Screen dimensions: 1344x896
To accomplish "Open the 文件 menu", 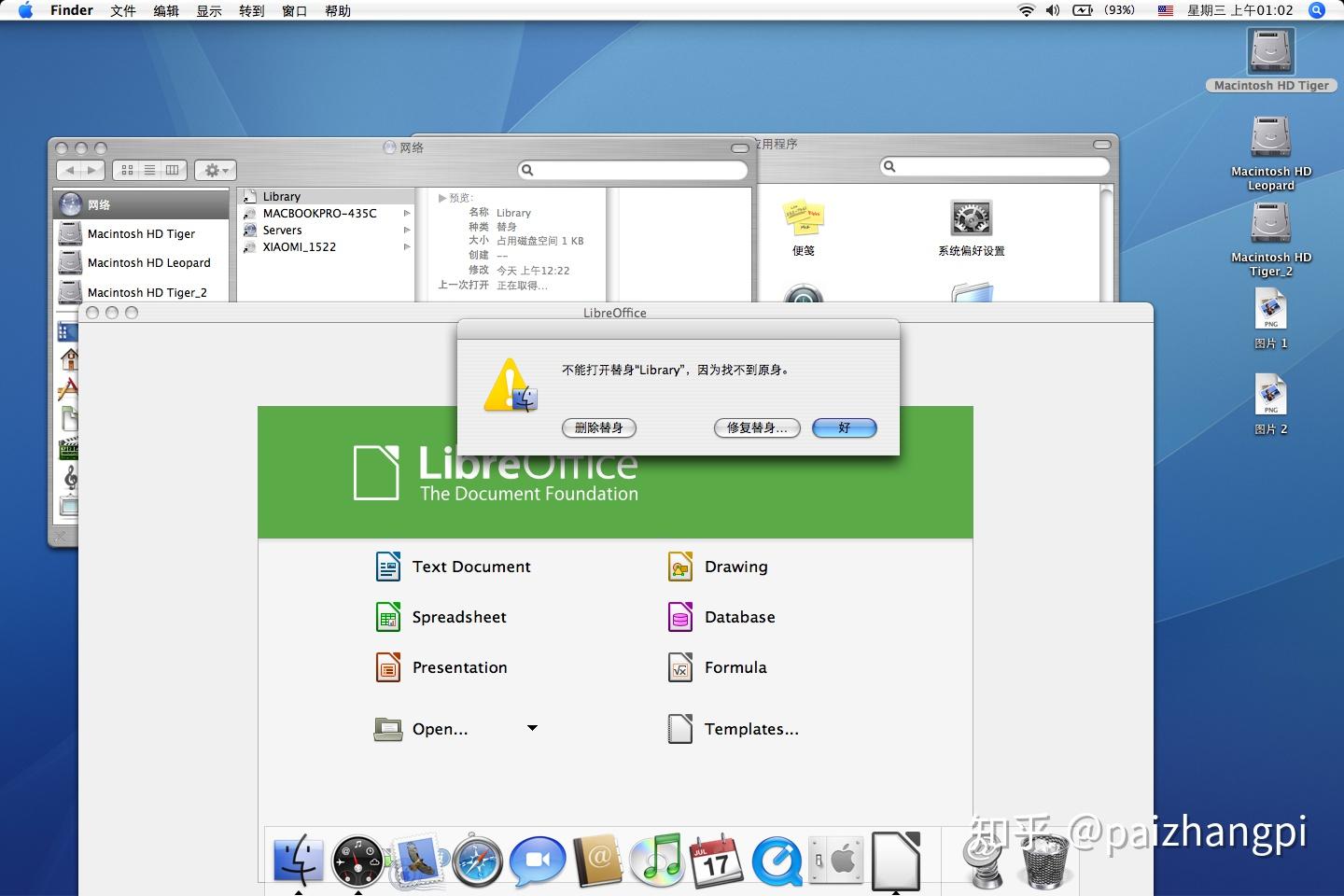I will coord(123,10).
